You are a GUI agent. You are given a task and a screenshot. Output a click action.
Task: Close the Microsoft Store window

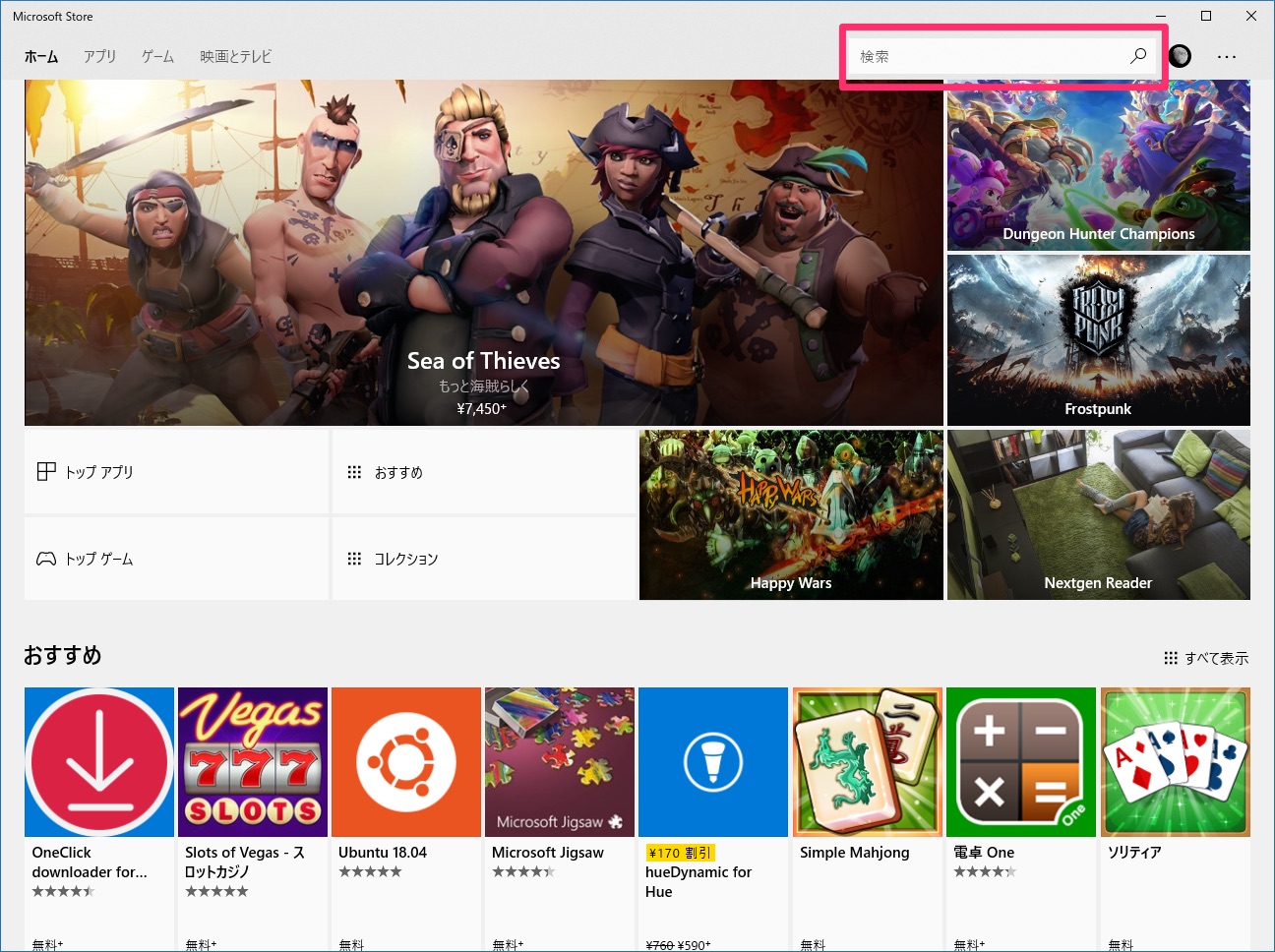pyautogui.click(x=1251, y=16)
